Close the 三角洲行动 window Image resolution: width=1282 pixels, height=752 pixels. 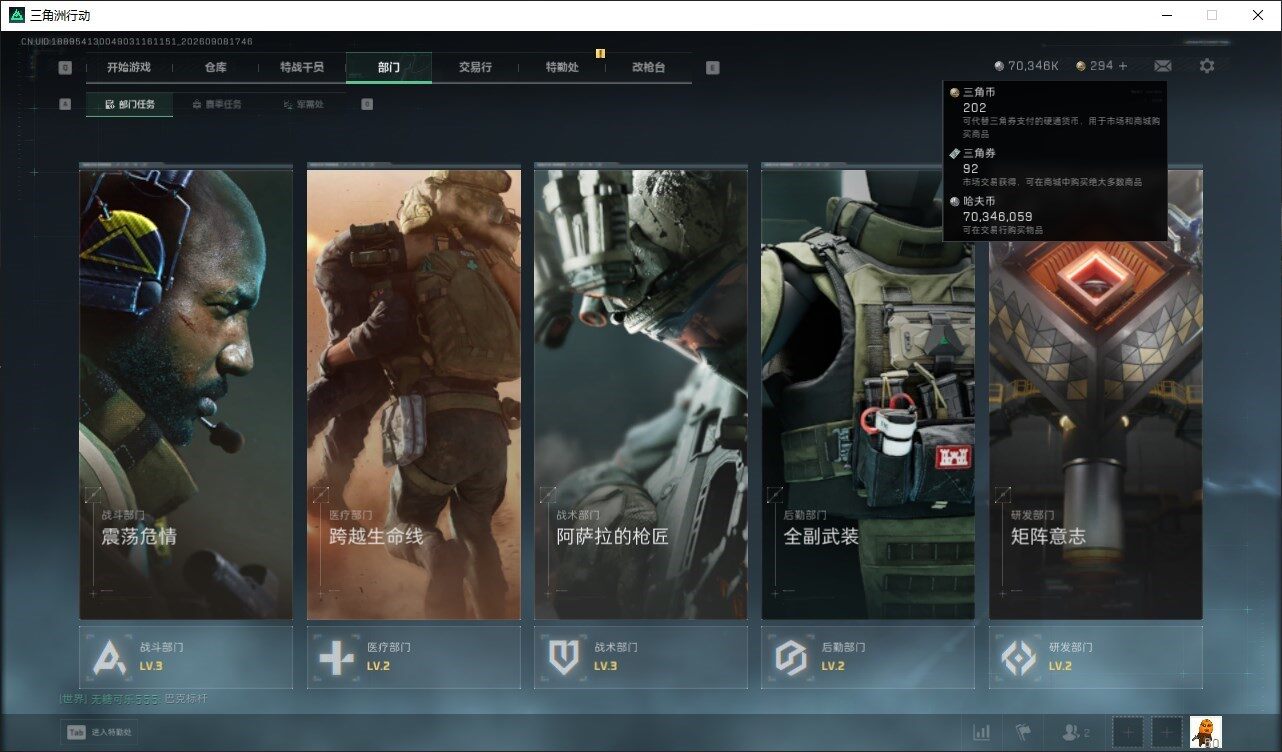1258,15
